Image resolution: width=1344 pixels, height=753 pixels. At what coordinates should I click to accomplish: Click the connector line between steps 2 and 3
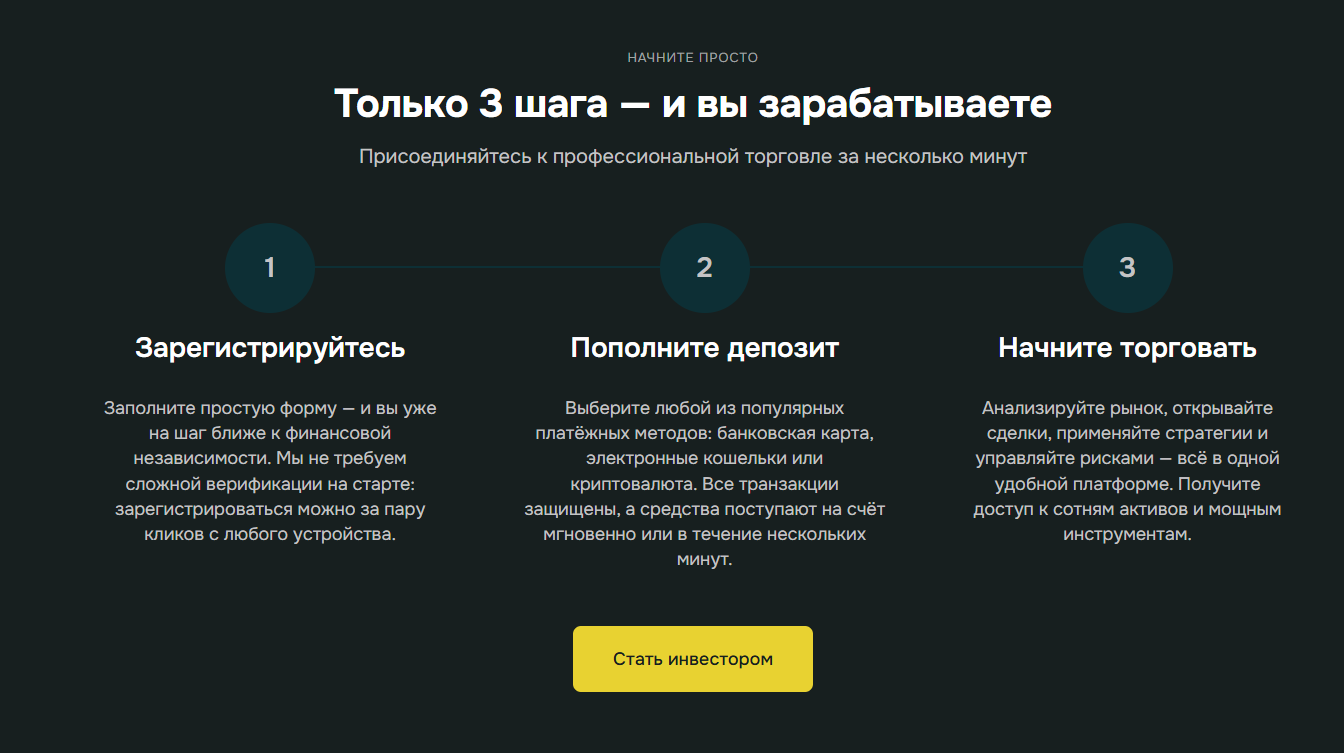pyautogui.click(x=915, y=268)
